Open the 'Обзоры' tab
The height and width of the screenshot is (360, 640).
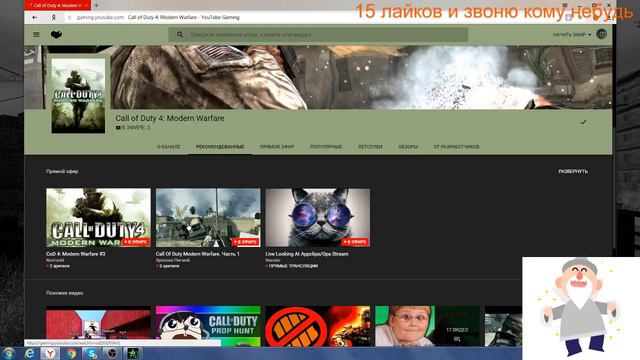pos(408,147)
